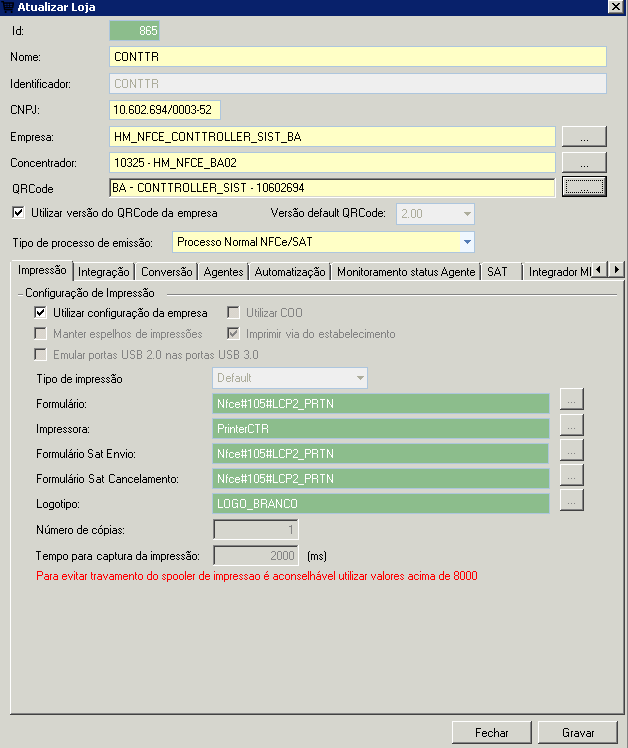Select the Agentes tab

pos(223,272)
